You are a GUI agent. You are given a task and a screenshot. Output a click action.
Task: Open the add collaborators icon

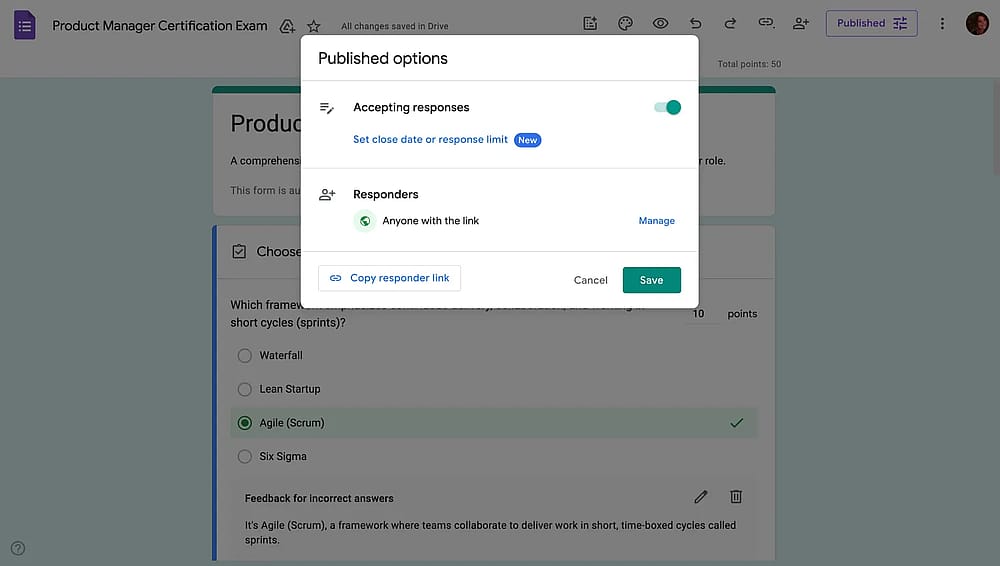pos(800,24)
